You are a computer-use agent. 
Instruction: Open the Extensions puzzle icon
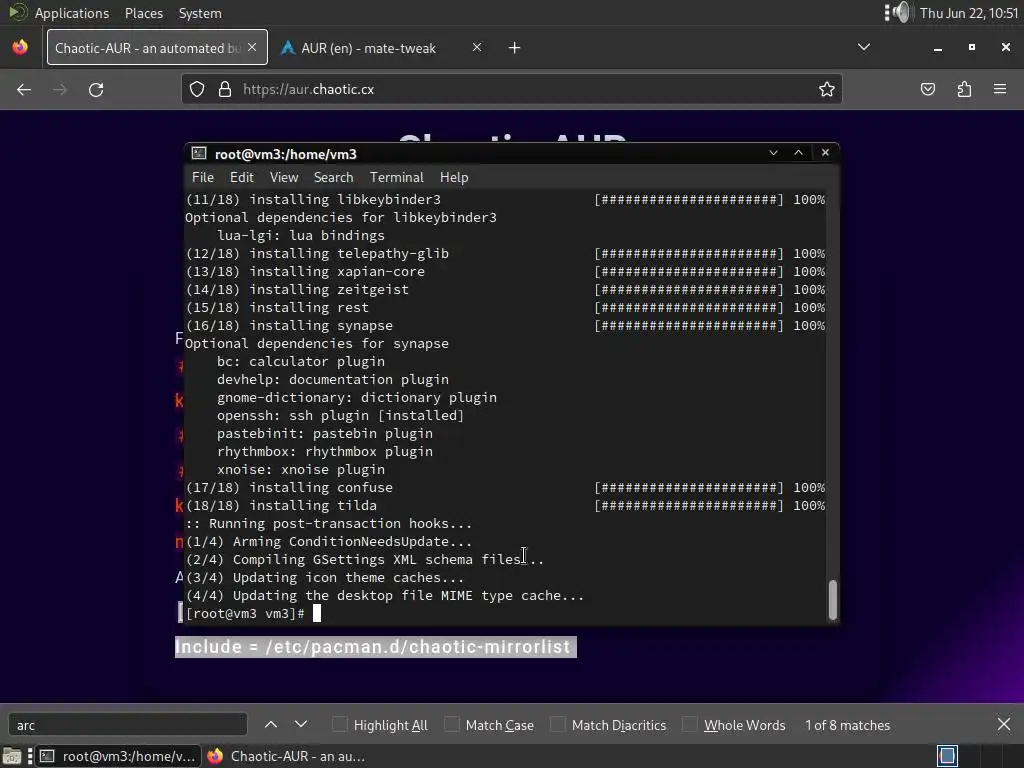coord(964,89)
